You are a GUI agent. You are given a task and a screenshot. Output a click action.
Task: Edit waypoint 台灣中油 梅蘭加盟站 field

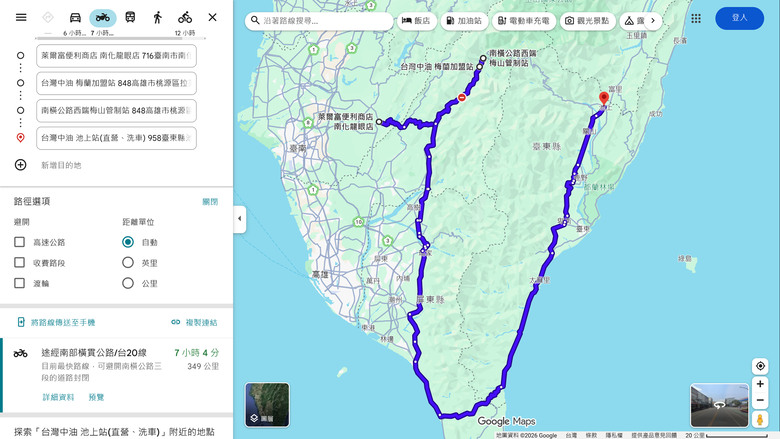click(x=116, y=83)
